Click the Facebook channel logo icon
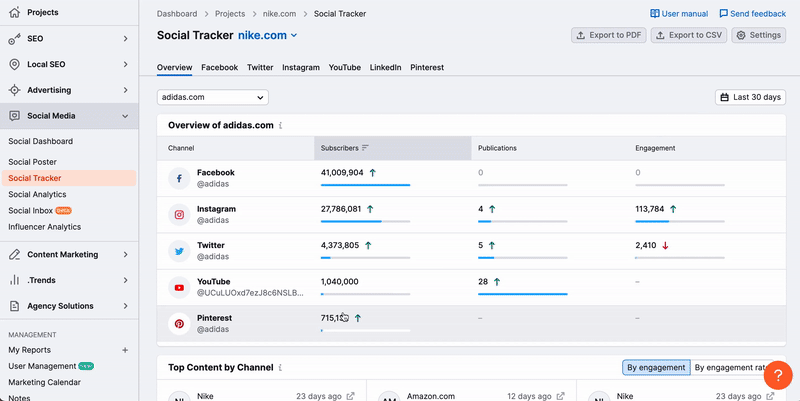800x401 pixels. point(180,179)
